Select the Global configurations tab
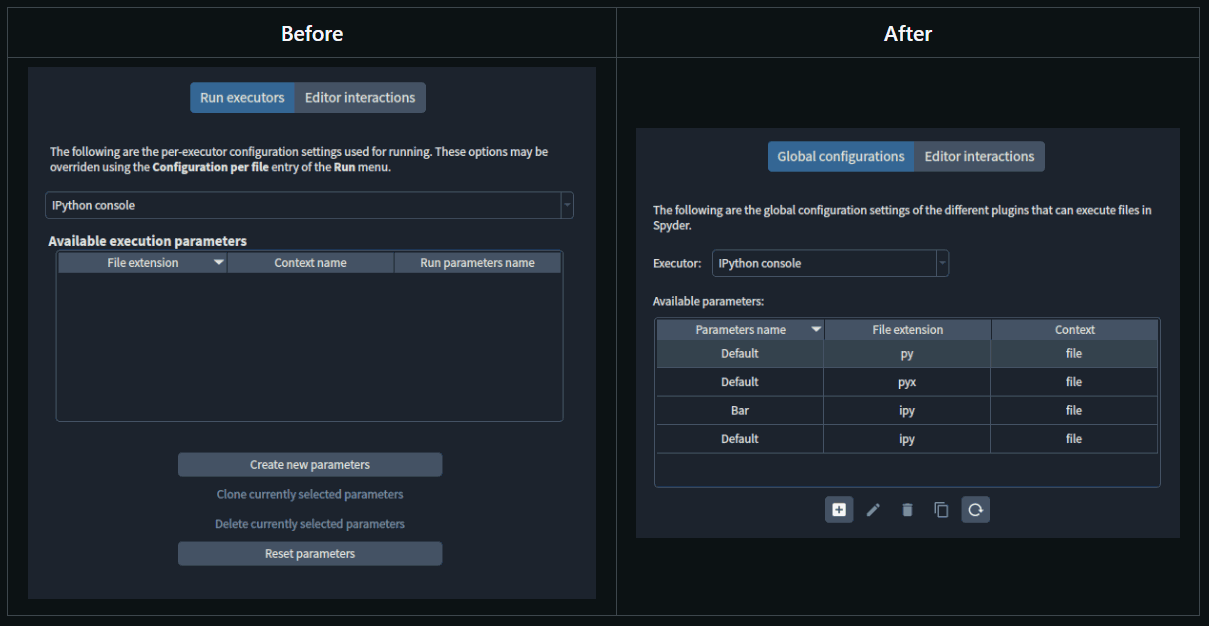The height and width of the screenshot is (626, 1209). [840, 156]
